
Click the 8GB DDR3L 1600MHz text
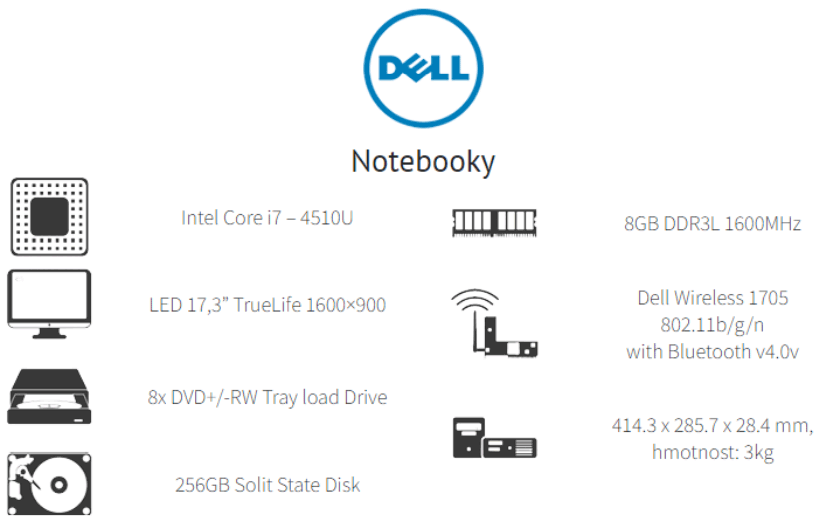point(712,223)
